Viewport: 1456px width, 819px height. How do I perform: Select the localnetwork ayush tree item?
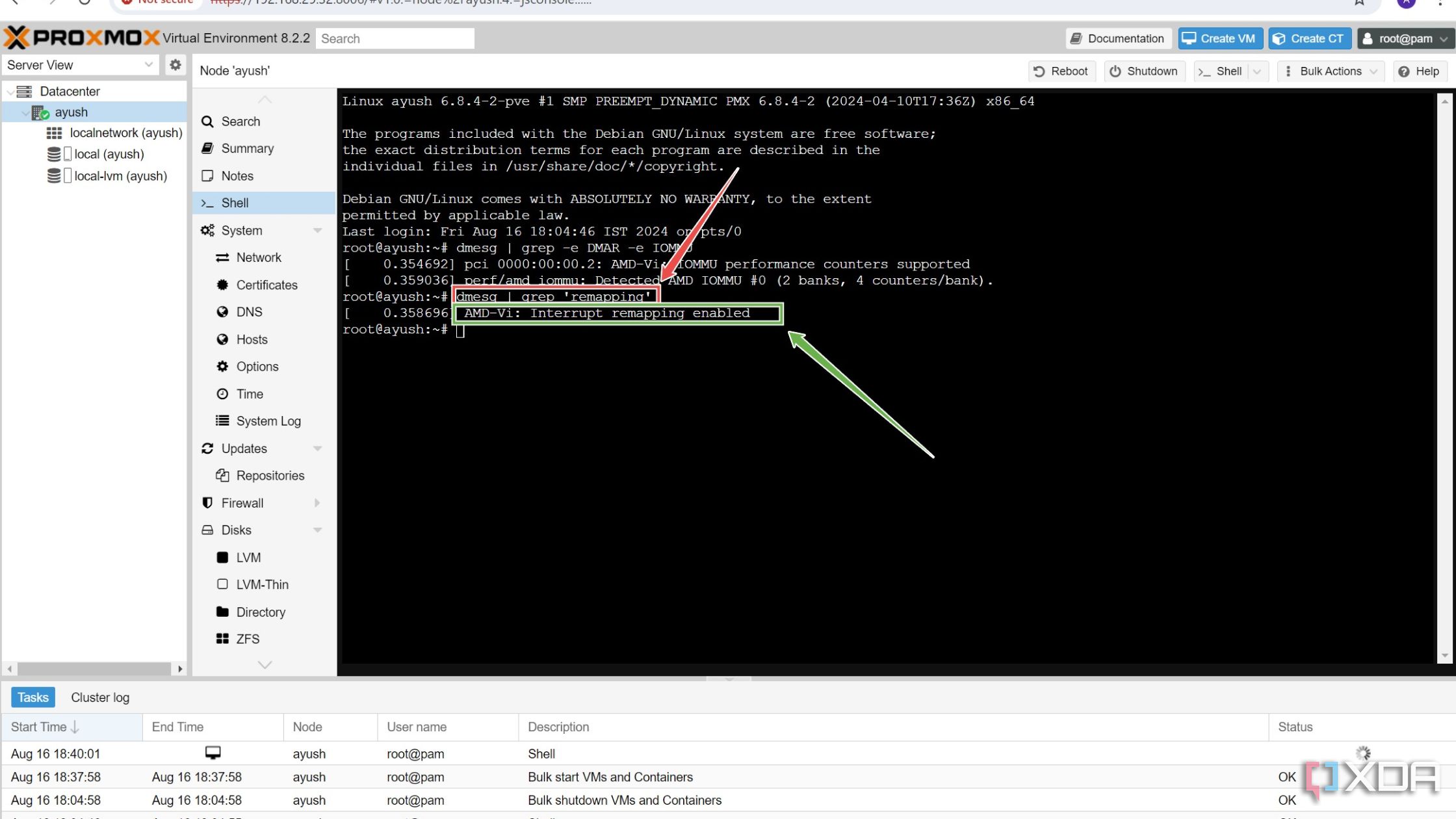(x=128, y=132)
